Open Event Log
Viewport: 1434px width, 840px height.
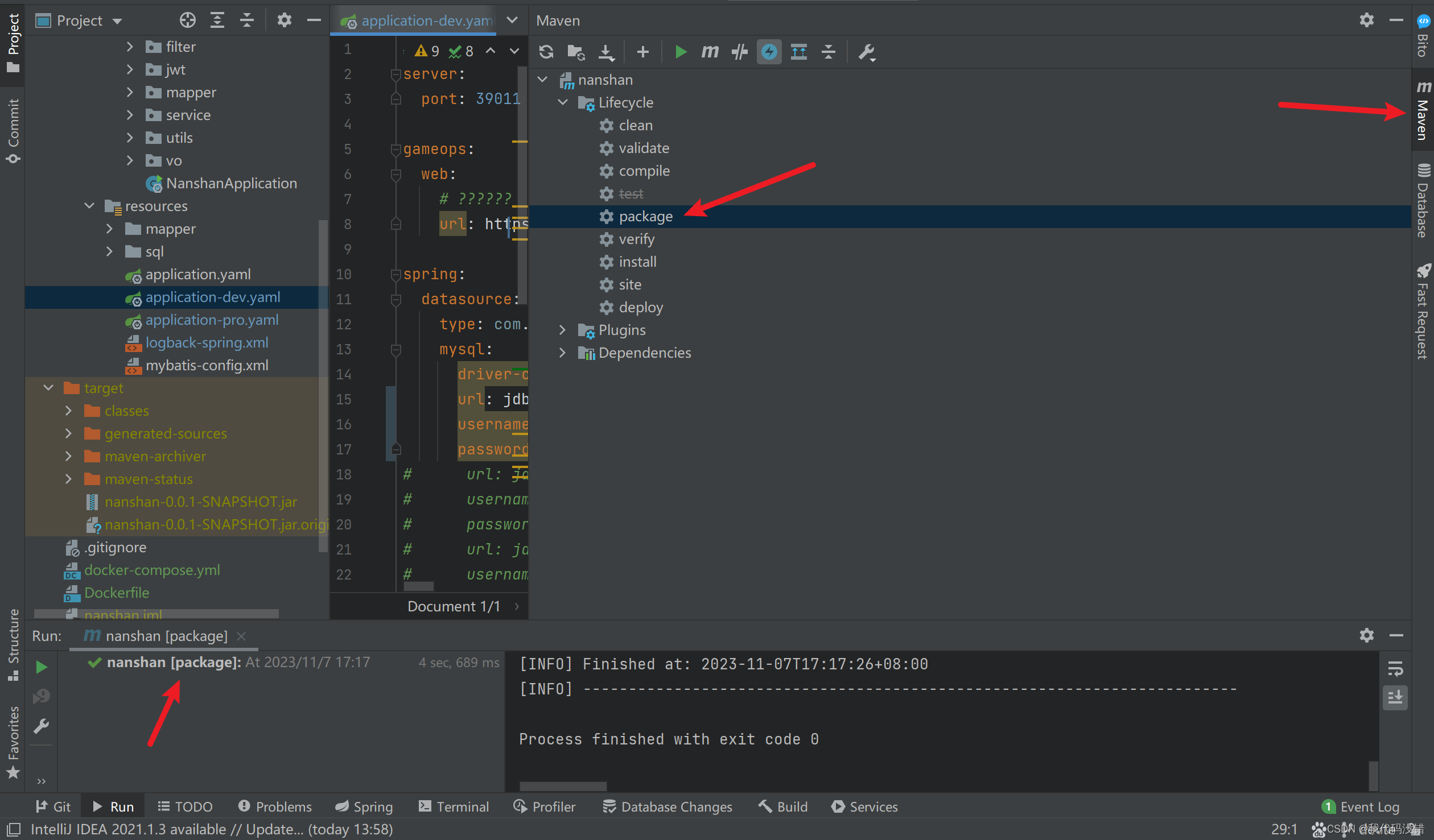click(1361, 806)
